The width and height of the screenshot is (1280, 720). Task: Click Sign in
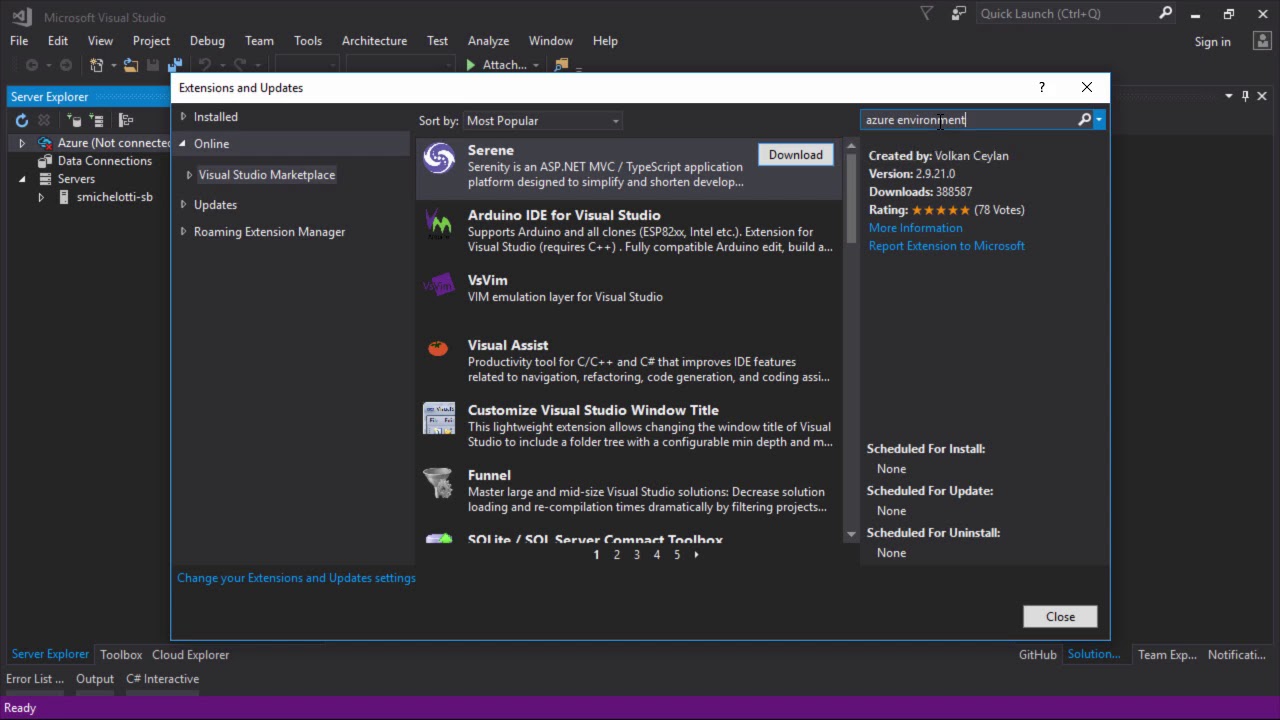coord(1212,42)
